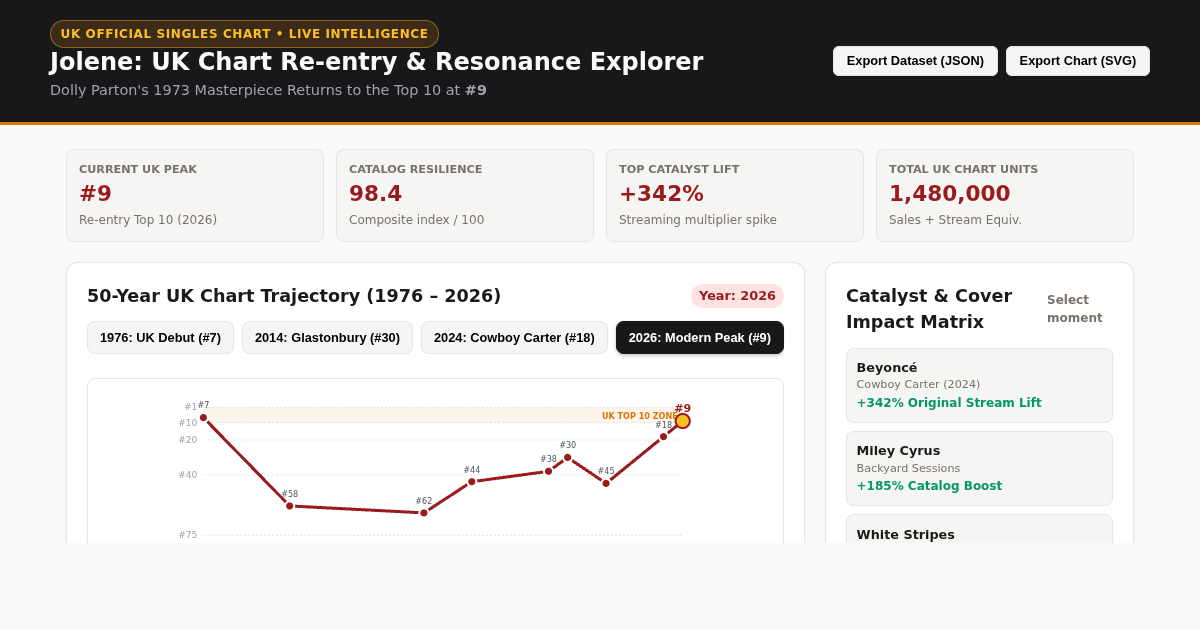Click the highlighted #9 peak marker

[683, 421]
